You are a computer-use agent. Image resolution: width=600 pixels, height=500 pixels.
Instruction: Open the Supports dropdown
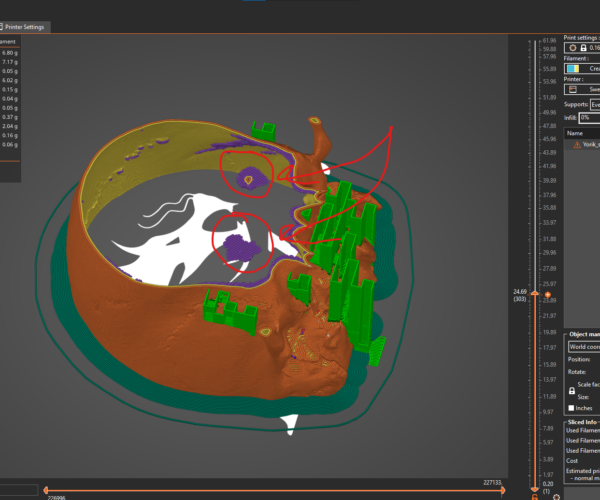point(594,104)
